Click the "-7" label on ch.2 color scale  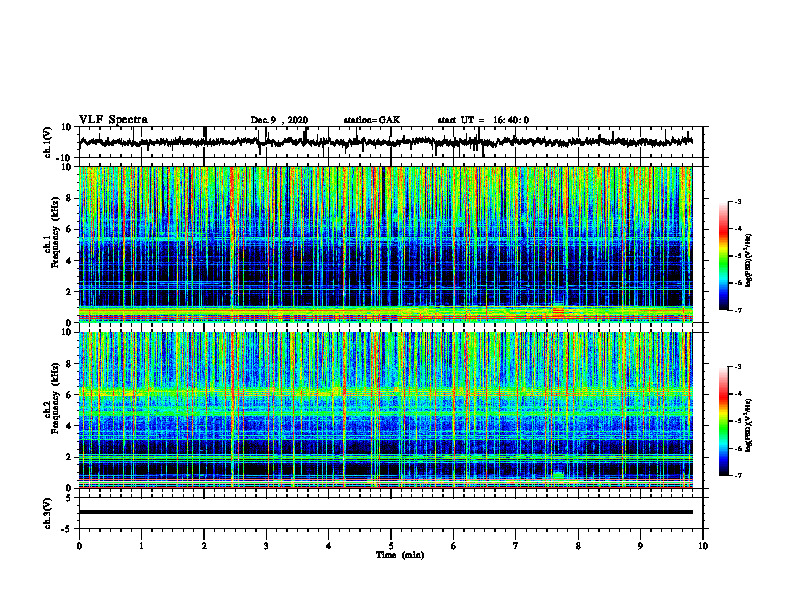tap(737, 475)
